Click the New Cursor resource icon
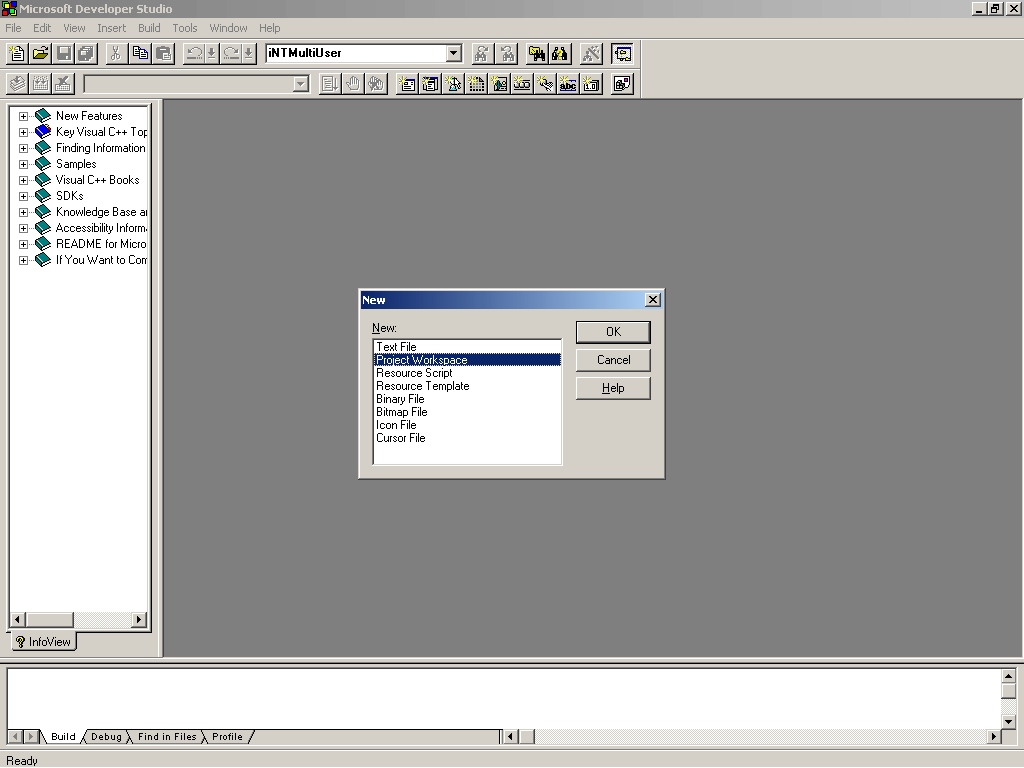The width and height of the screenshot is (1024, 768). pyautogui.click(x=453, y=84)
